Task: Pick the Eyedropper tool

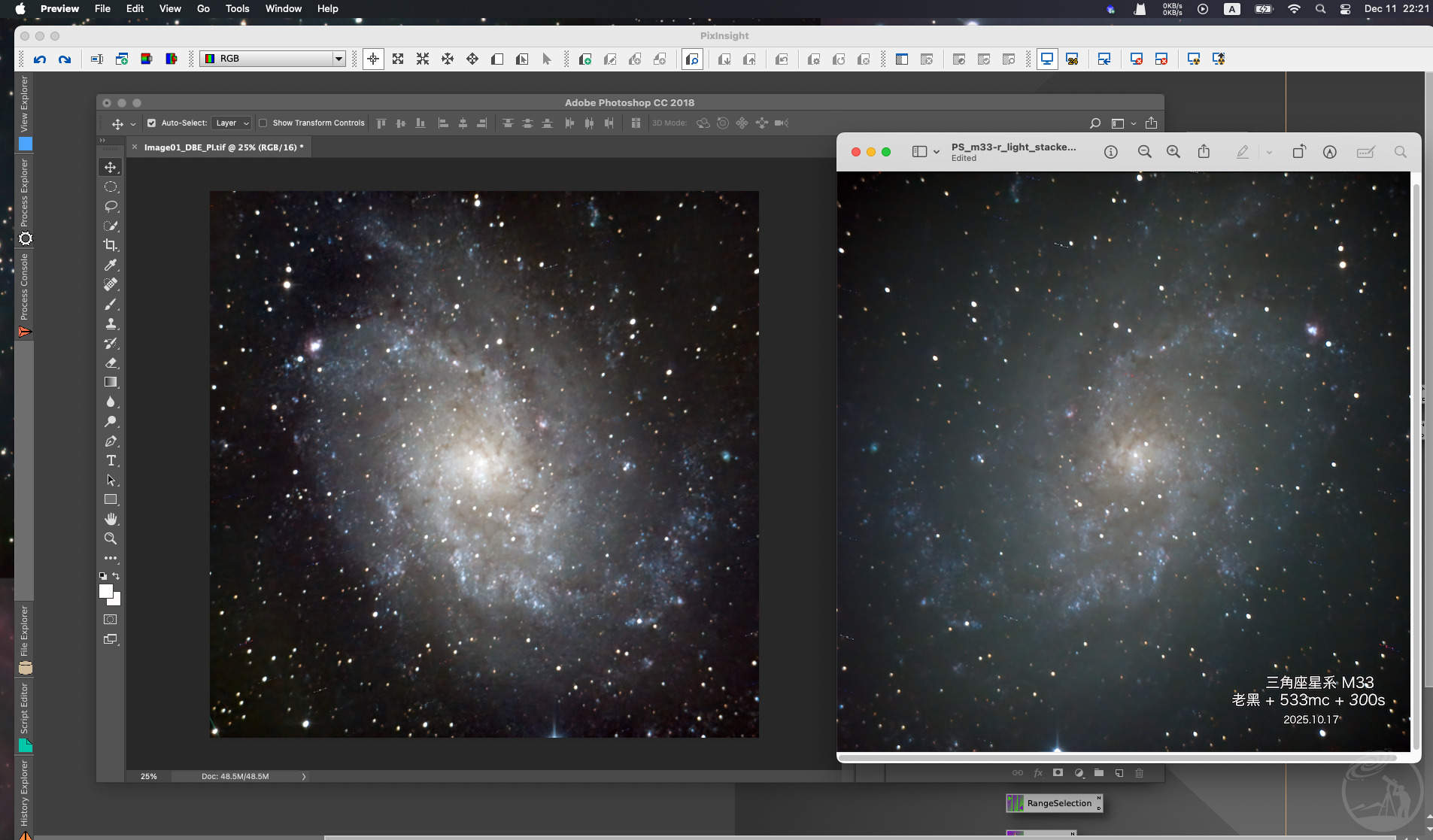Action: tap(111, 265)
